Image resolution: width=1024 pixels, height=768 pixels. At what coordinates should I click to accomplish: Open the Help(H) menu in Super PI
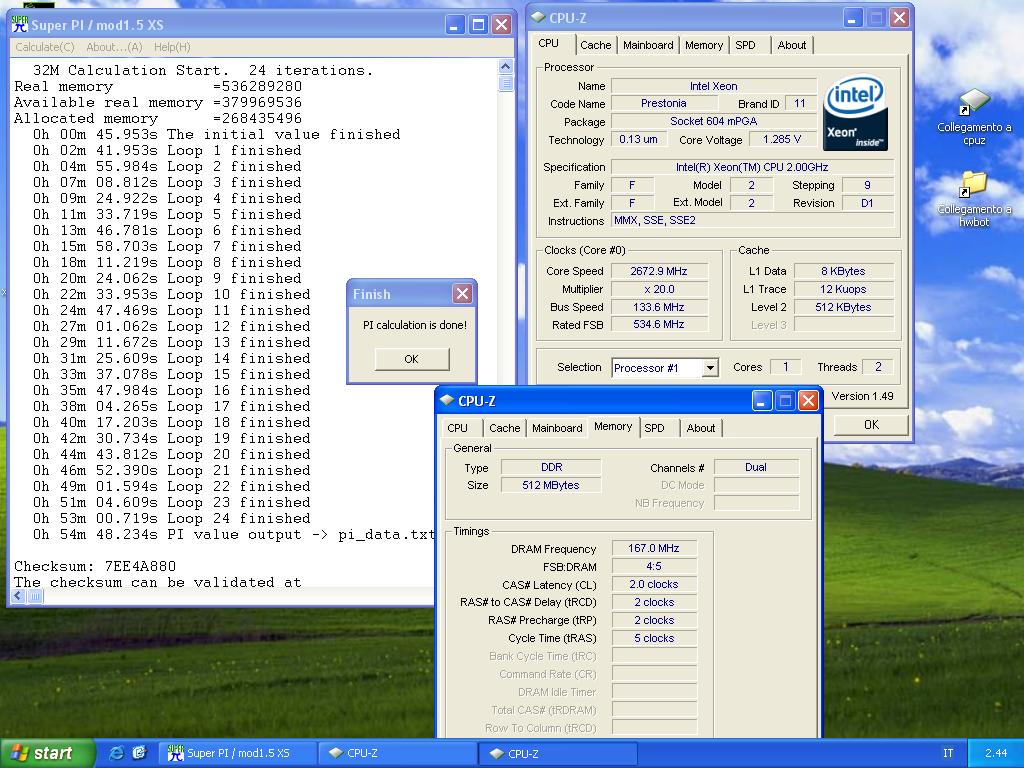tap(172, 47)
